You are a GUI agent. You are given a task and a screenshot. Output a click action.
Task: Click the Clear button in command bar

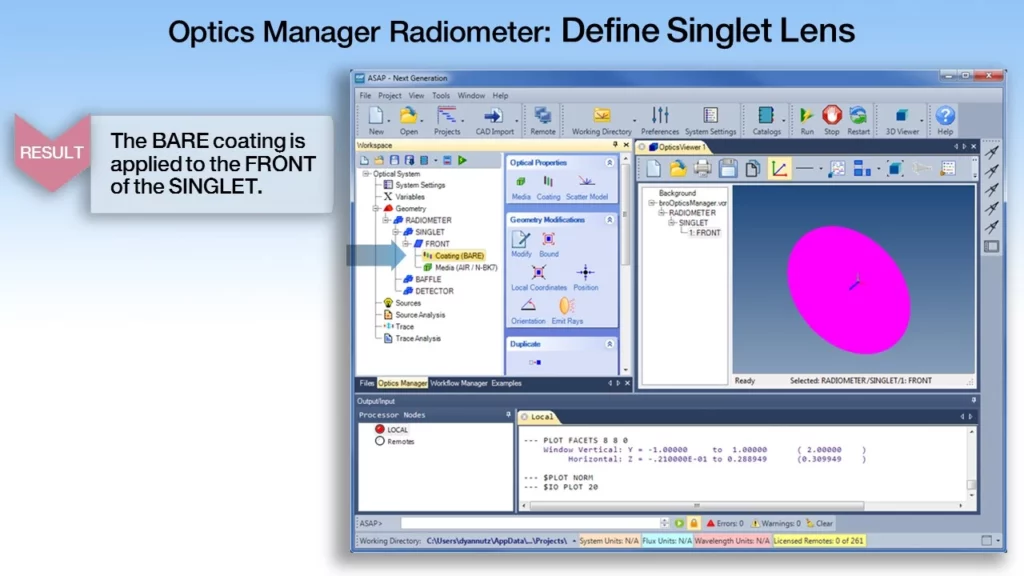pyautogui.click(x=819, y=523)
